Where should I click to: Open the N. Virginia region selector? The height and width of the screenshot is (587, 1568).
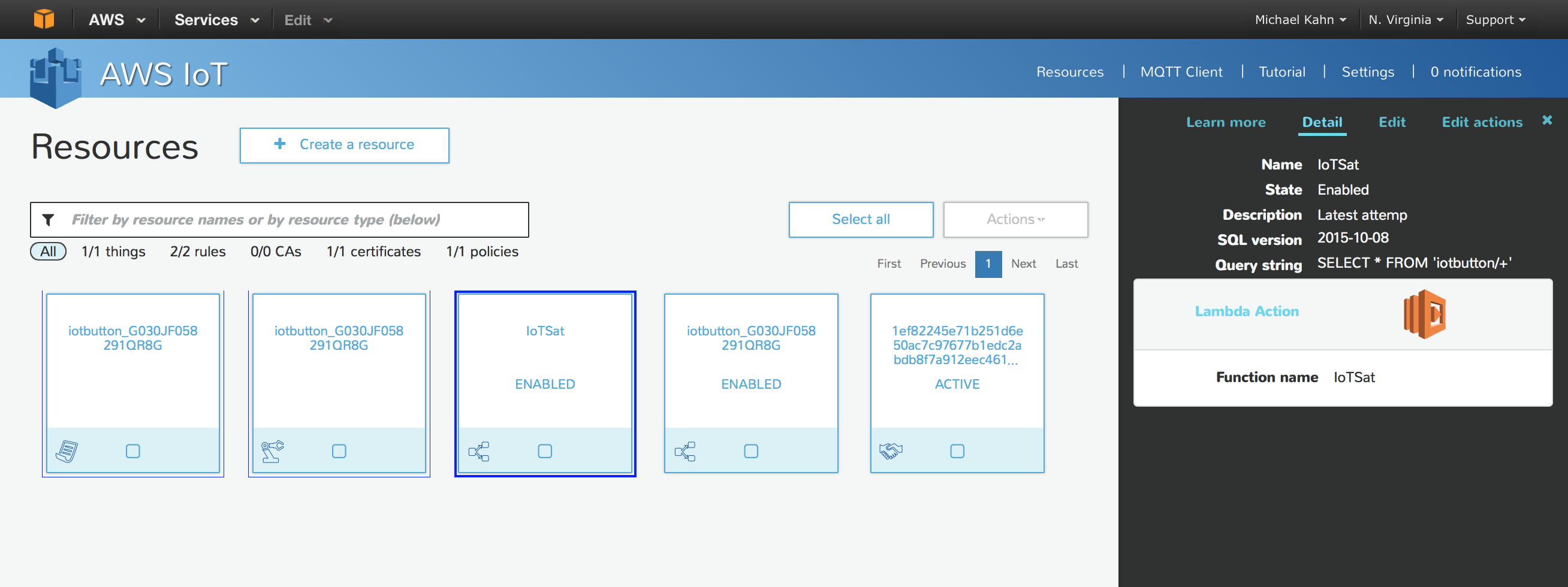click(1406, 19)
